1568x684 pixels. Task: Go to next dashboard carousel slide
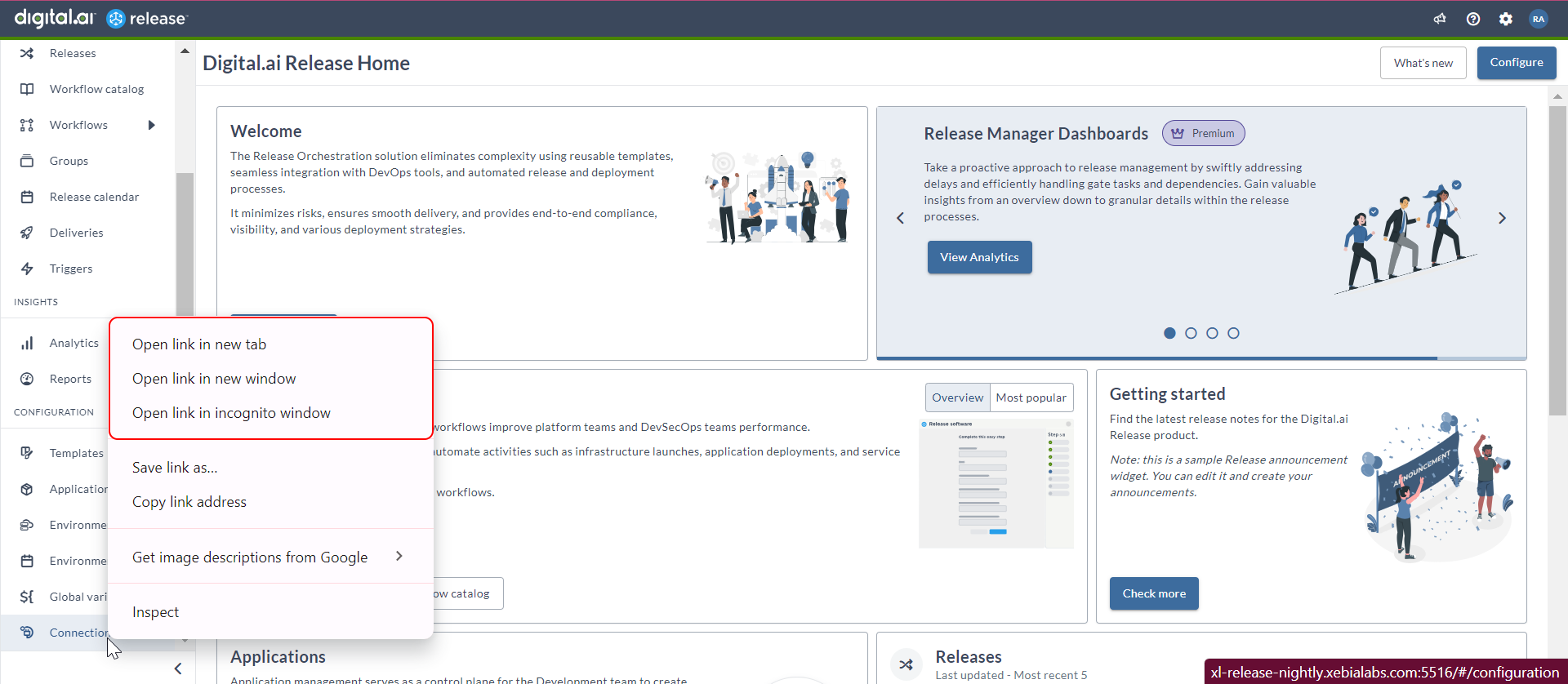pyautogui.click(x=1502, y=218)
